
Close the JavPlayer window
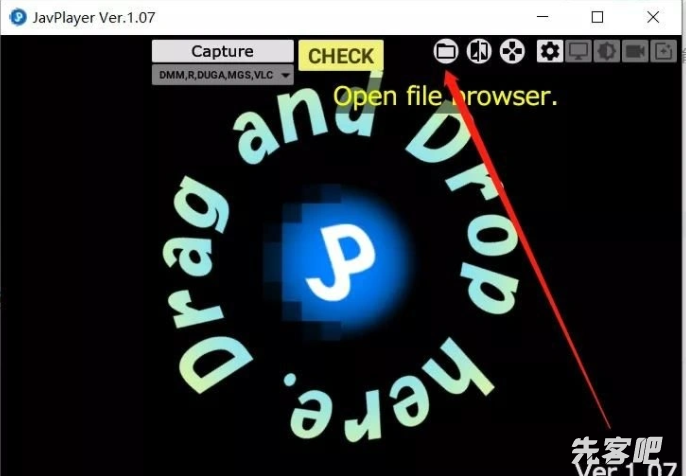652,17
